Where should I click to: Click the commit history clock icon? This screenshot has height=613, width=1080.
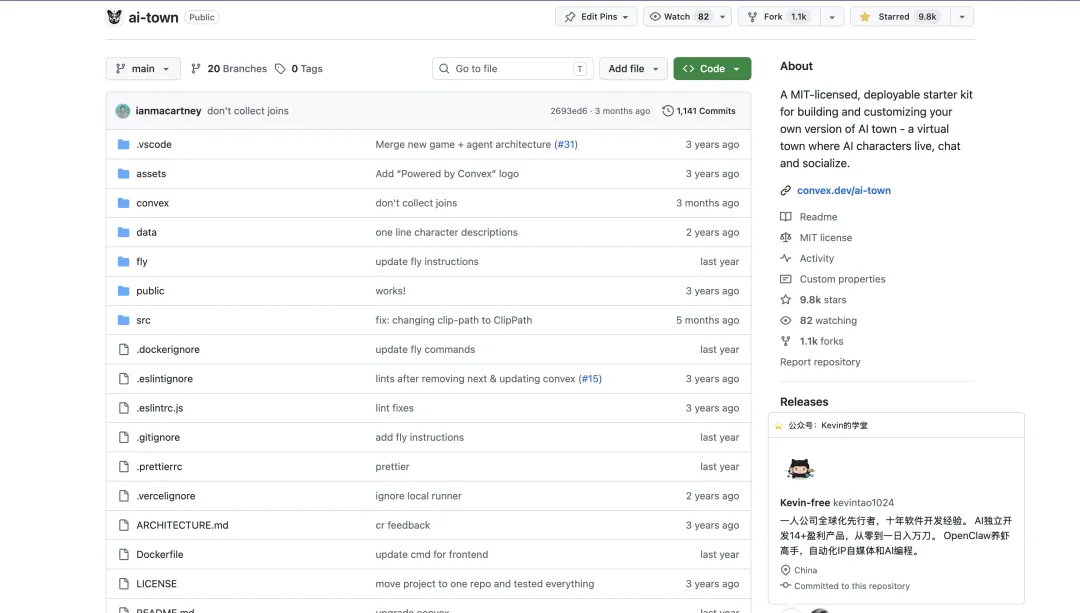pyautogui.click(x=668, y=111)
